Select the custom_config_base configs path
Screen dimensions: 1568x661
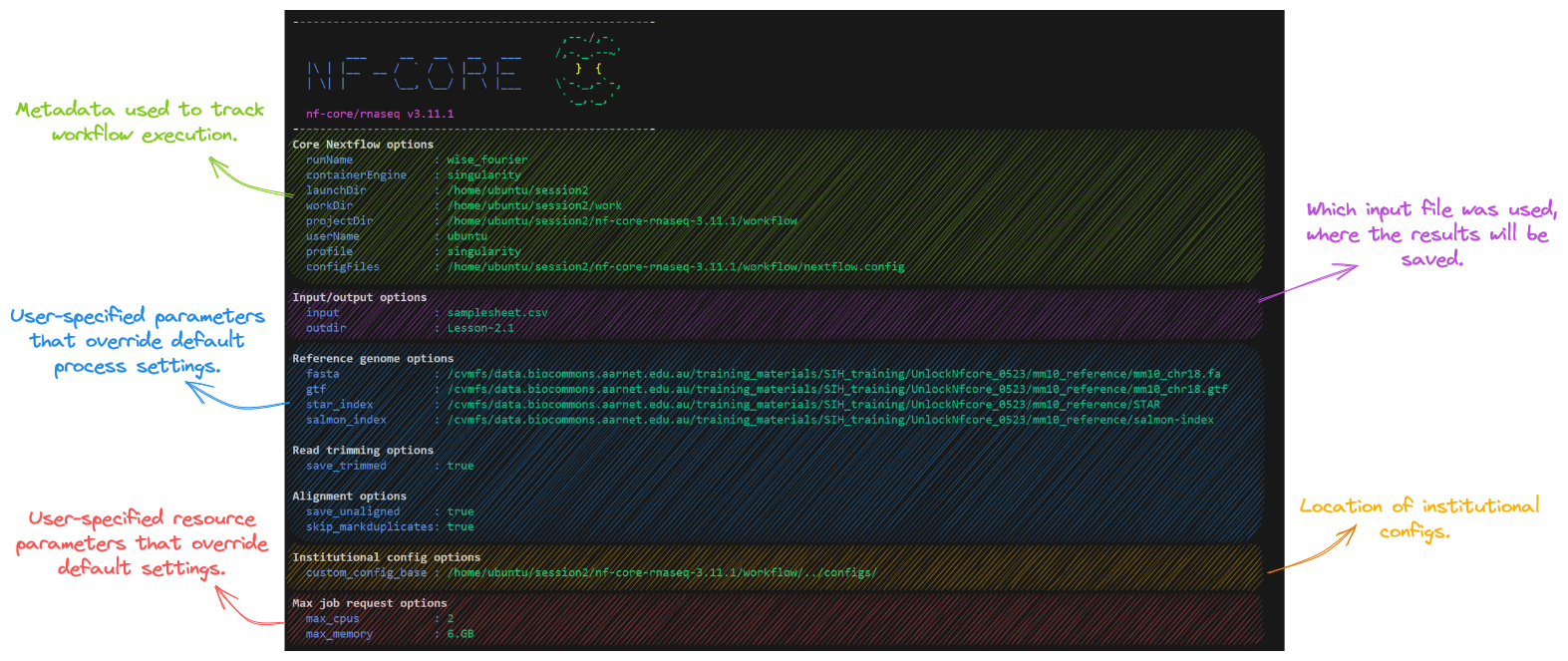(x=663, y=573)
